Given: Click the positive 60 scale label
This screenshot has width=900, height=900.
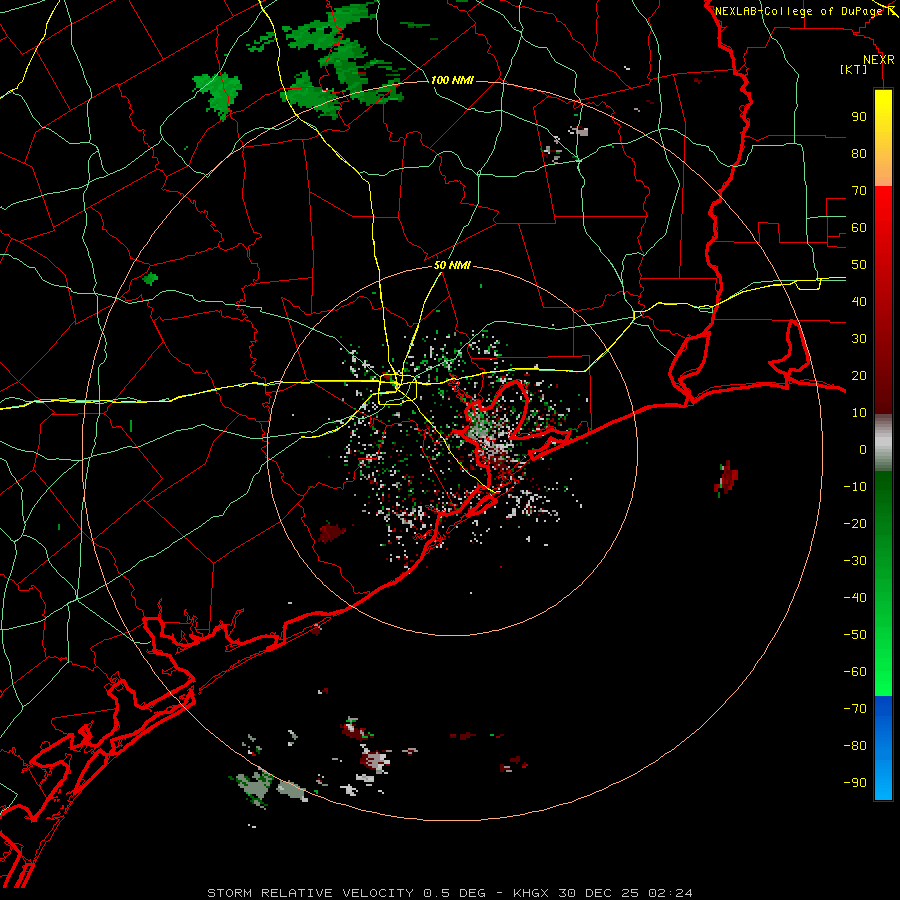Looking at the screenshot, I should pos(859,227).
